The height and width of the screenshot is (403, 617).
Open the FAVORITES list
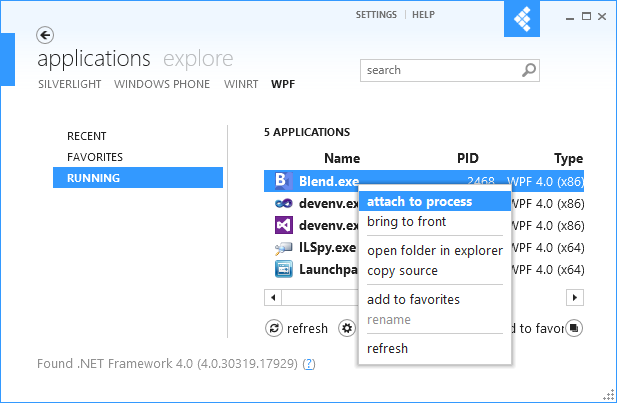click(138, 157)
